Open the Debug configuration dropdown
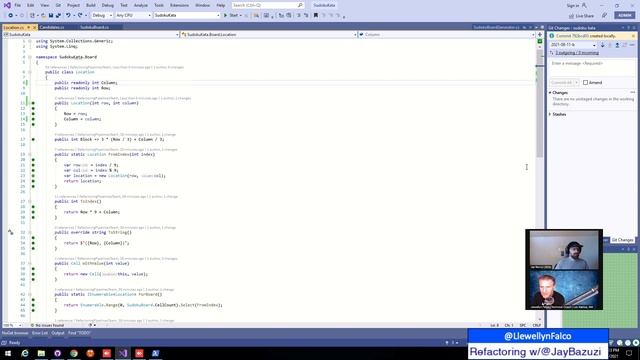The height and width of the screenshot is (360, 640). click(x=102, y=16)
